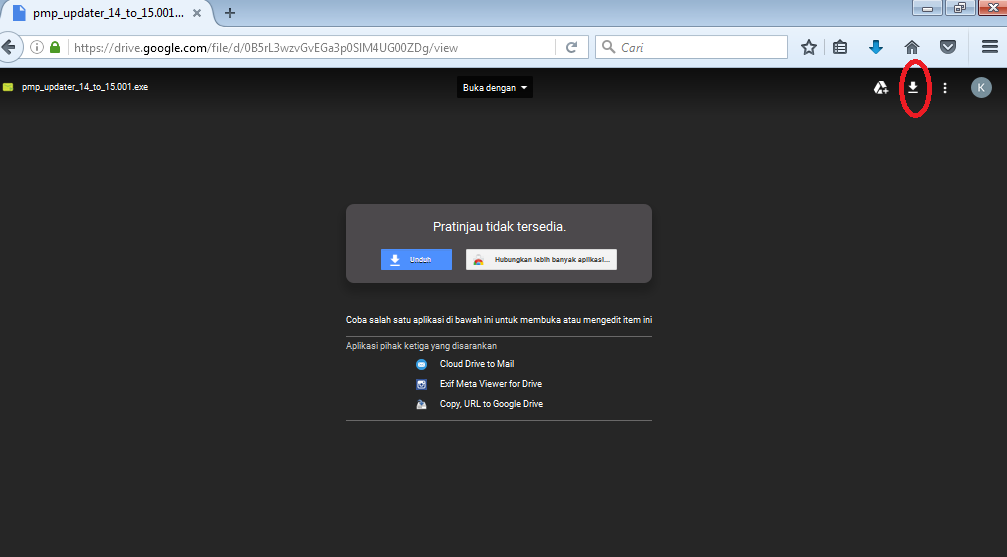Click the search magnifier icon
Viewport: 1007px width, 557px height.
point(608,47)
